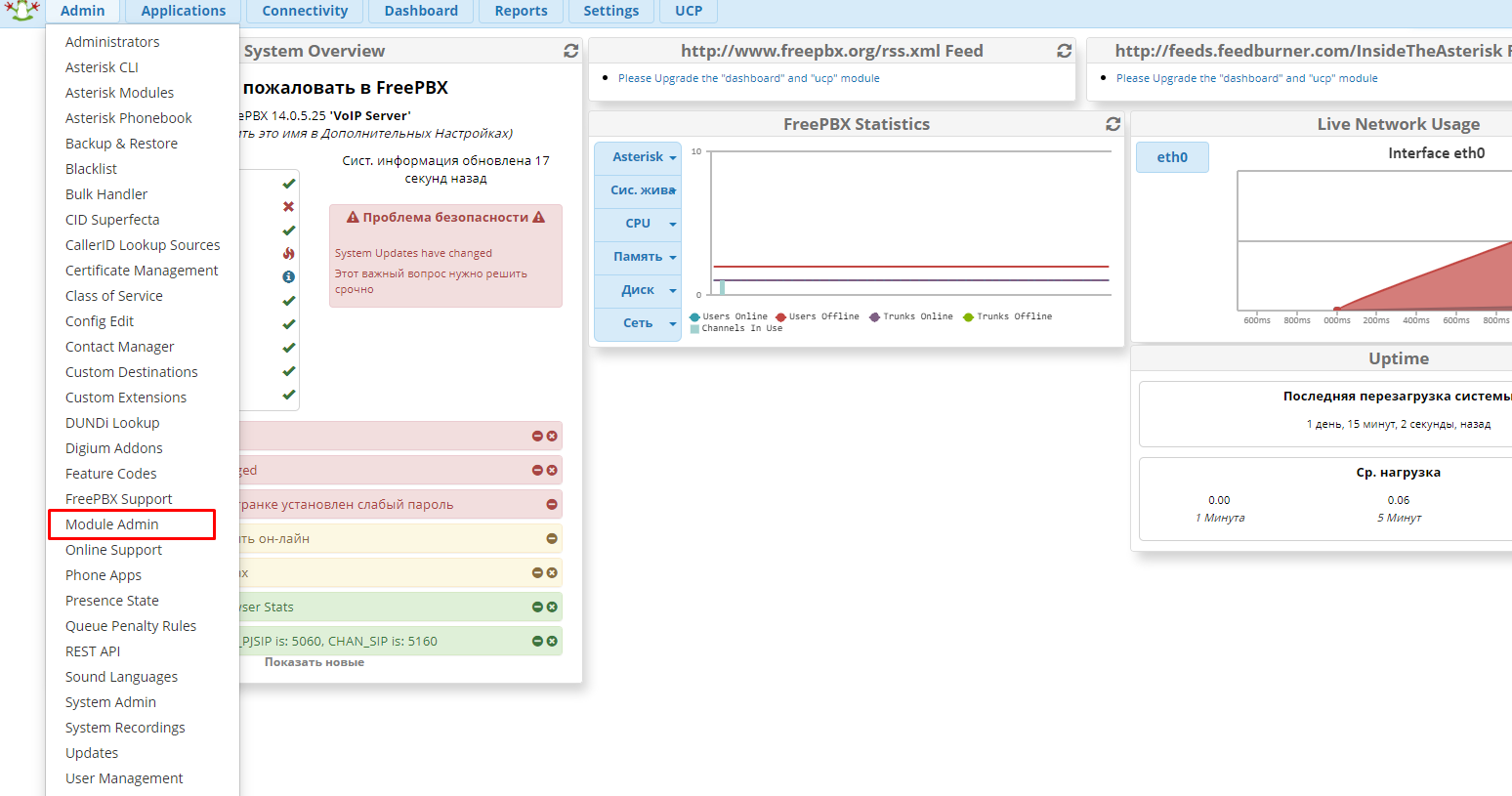The width and height of the screenshot is (1512, 796).
Task: Minimize the он-лайн yellow notification
Action: 552,539
